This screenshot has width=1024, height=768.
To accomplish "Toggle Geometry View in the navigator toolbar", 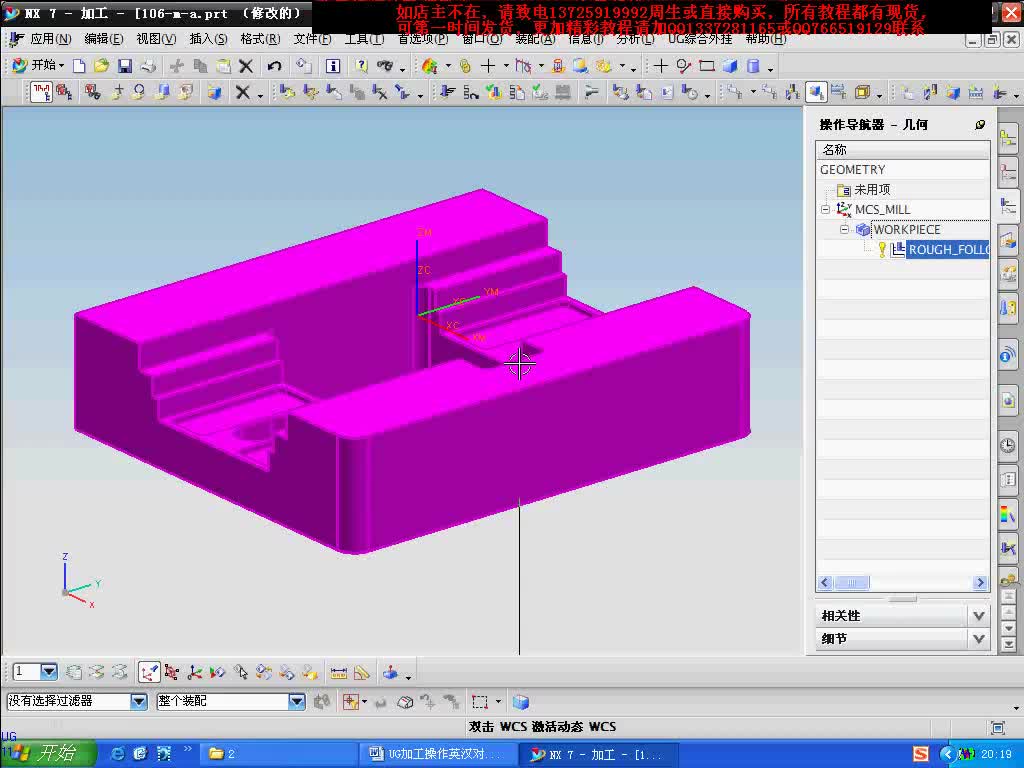I will pyautogui.click(x=816, y=92).
